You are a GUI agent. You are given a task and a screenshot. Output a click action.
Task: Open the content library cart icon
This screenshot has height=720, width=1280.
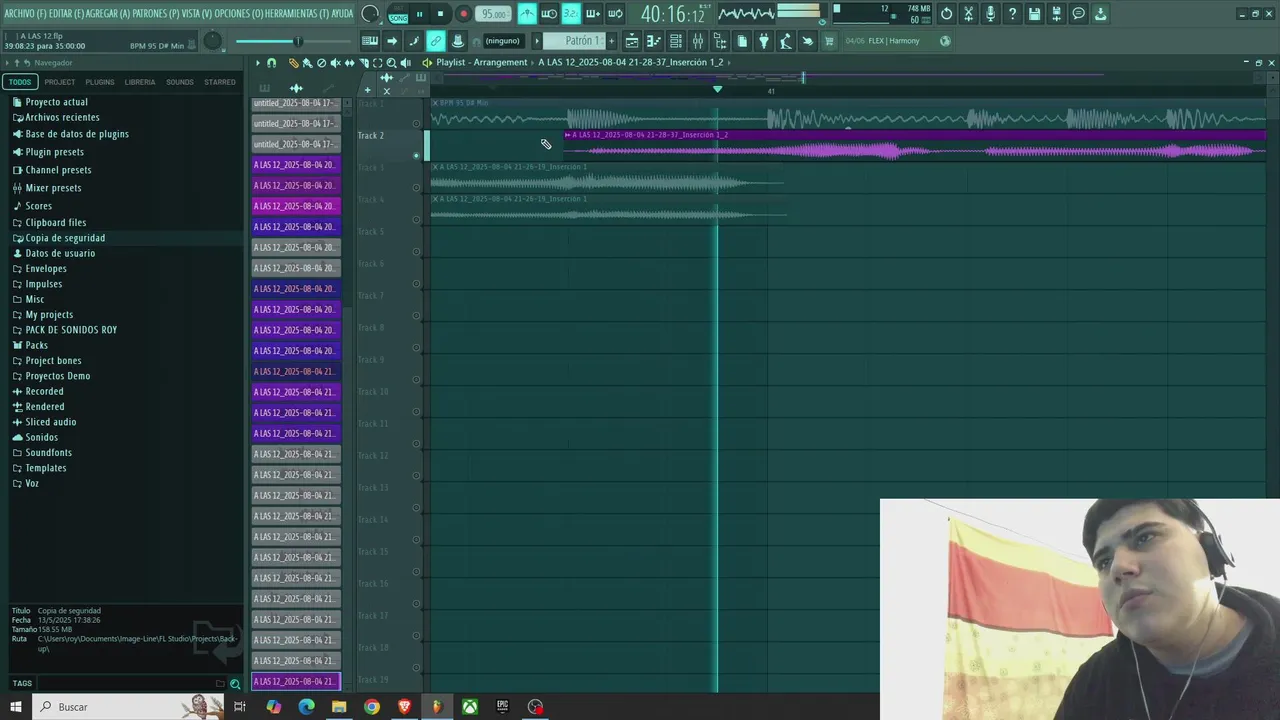pos(829,41)
